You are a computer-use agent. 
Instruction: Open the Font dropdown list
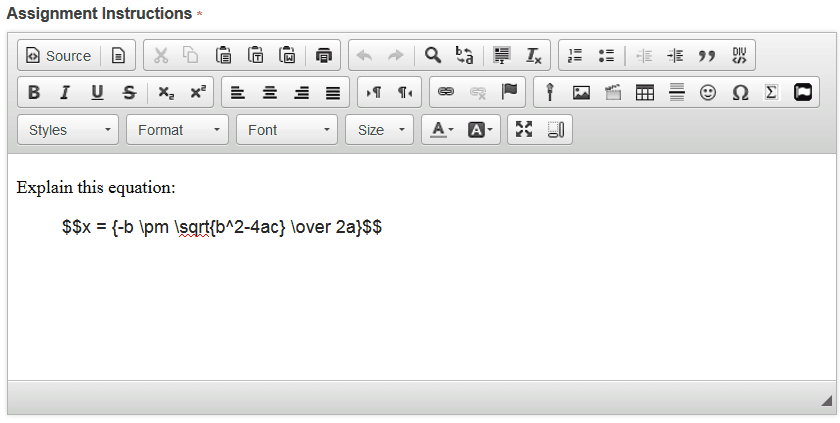[288, 130]
